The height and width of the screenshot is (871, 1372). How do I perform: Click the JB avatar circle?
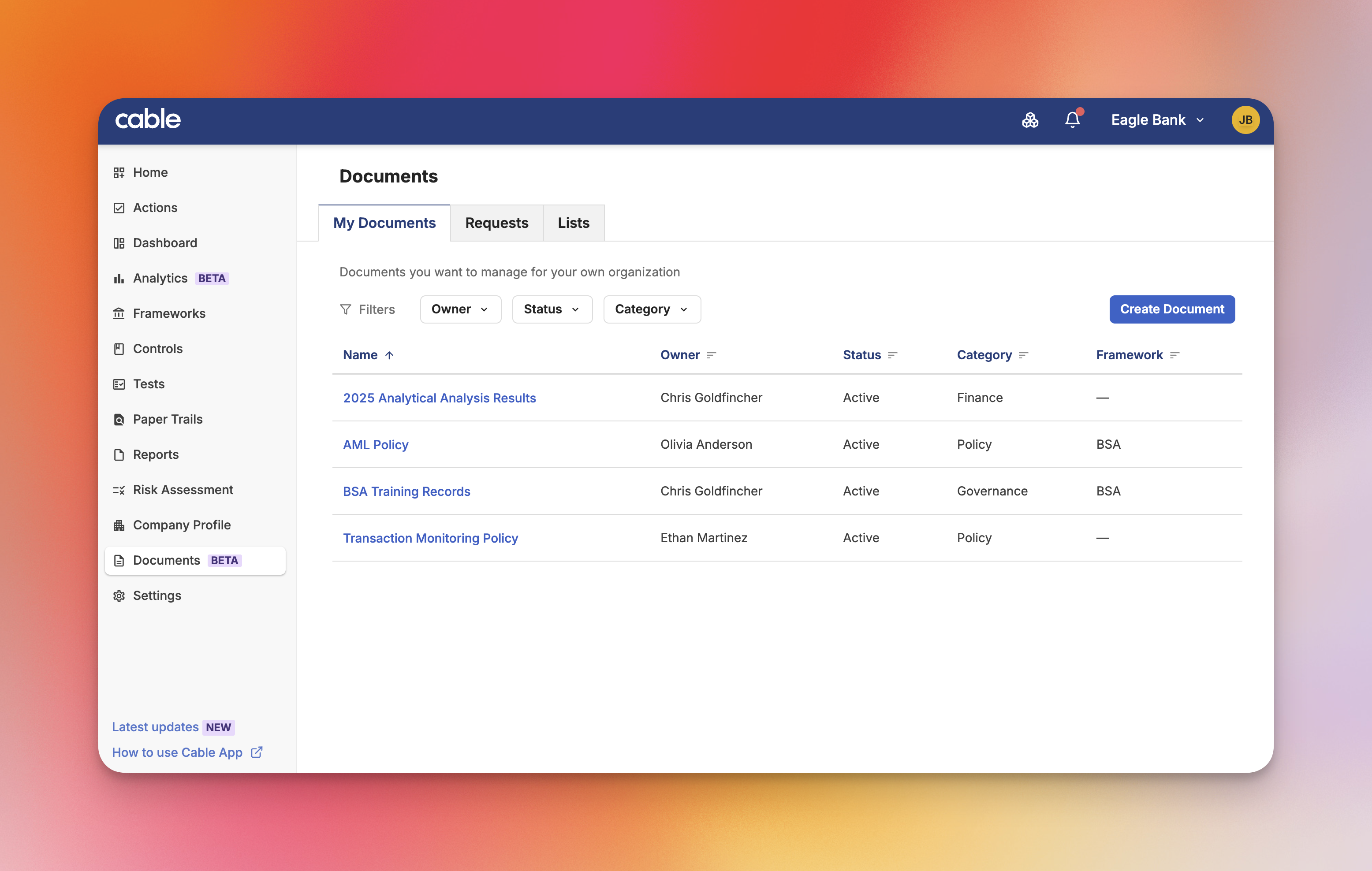coord(1245,119)
